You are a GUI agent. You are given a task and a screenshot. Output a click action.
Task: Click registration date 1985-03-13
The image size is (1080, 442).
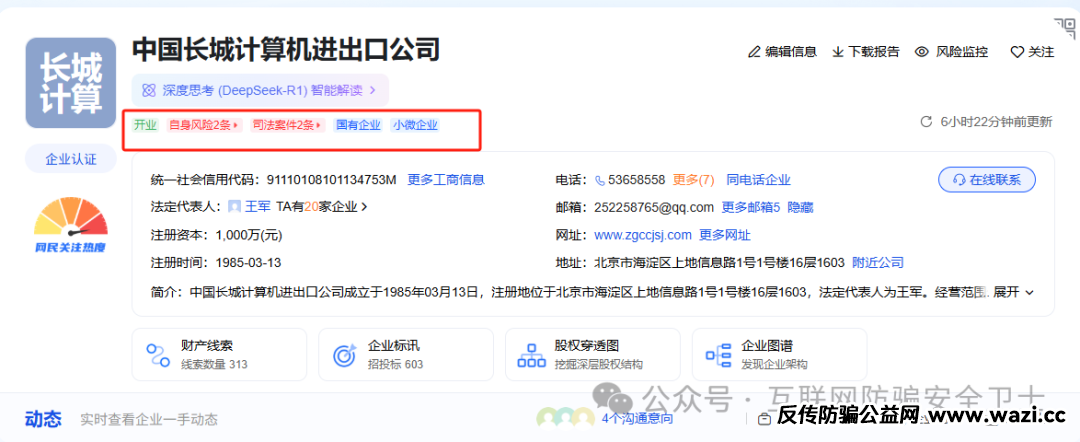click(x=249, y=262)
